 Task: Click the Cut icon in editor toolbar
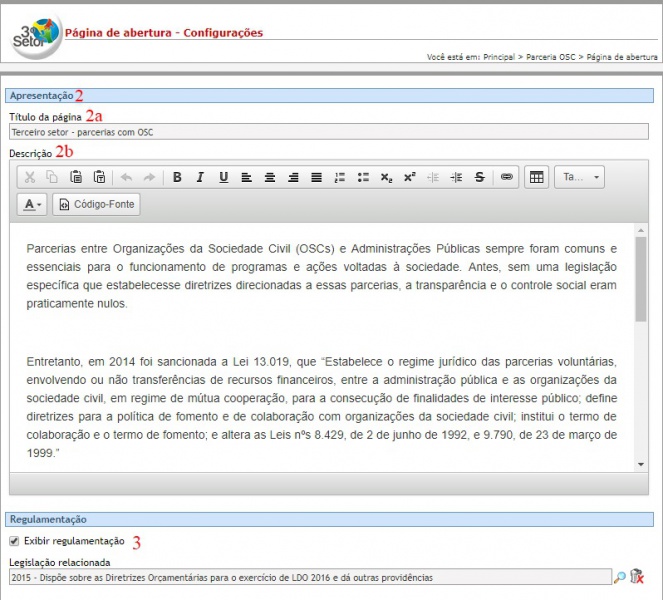pos(30,177)
